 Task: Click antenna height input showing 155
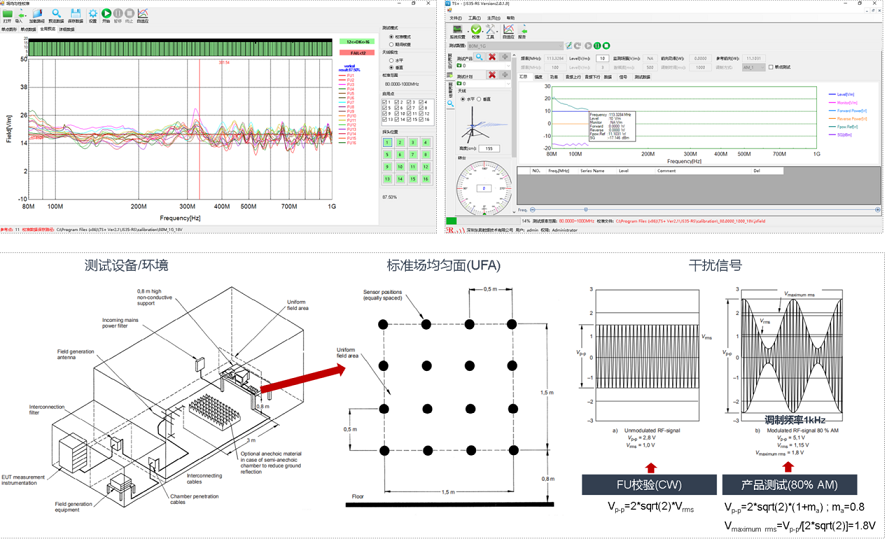click(489, 149)
